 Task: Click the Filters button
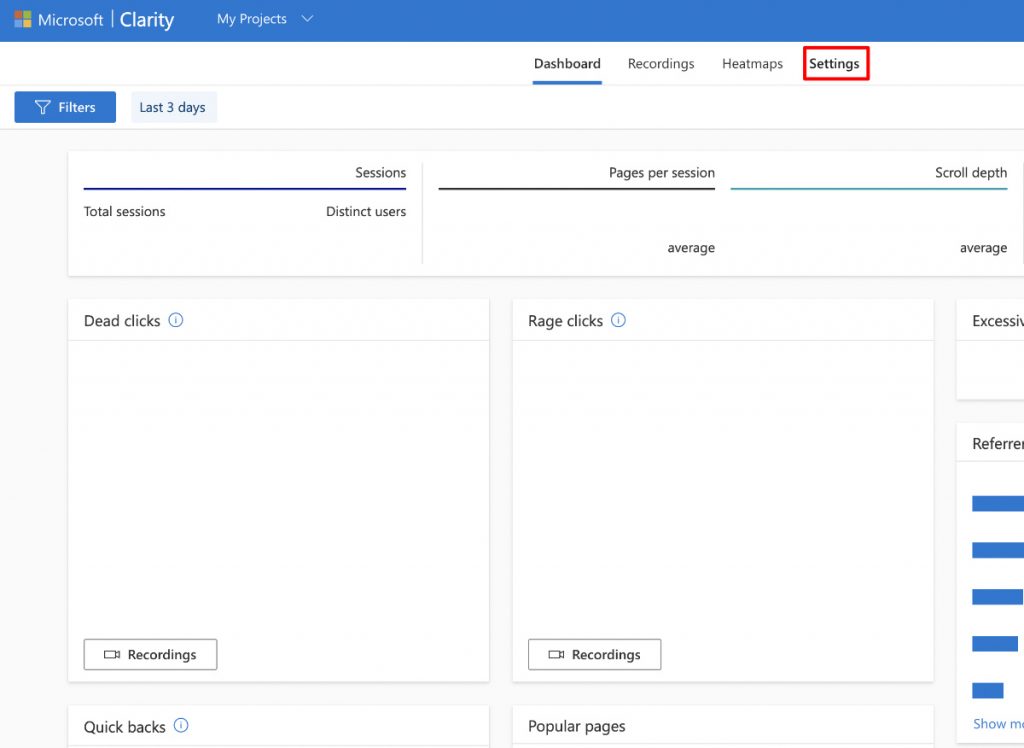pyautogui.click(x=65, y=107)
